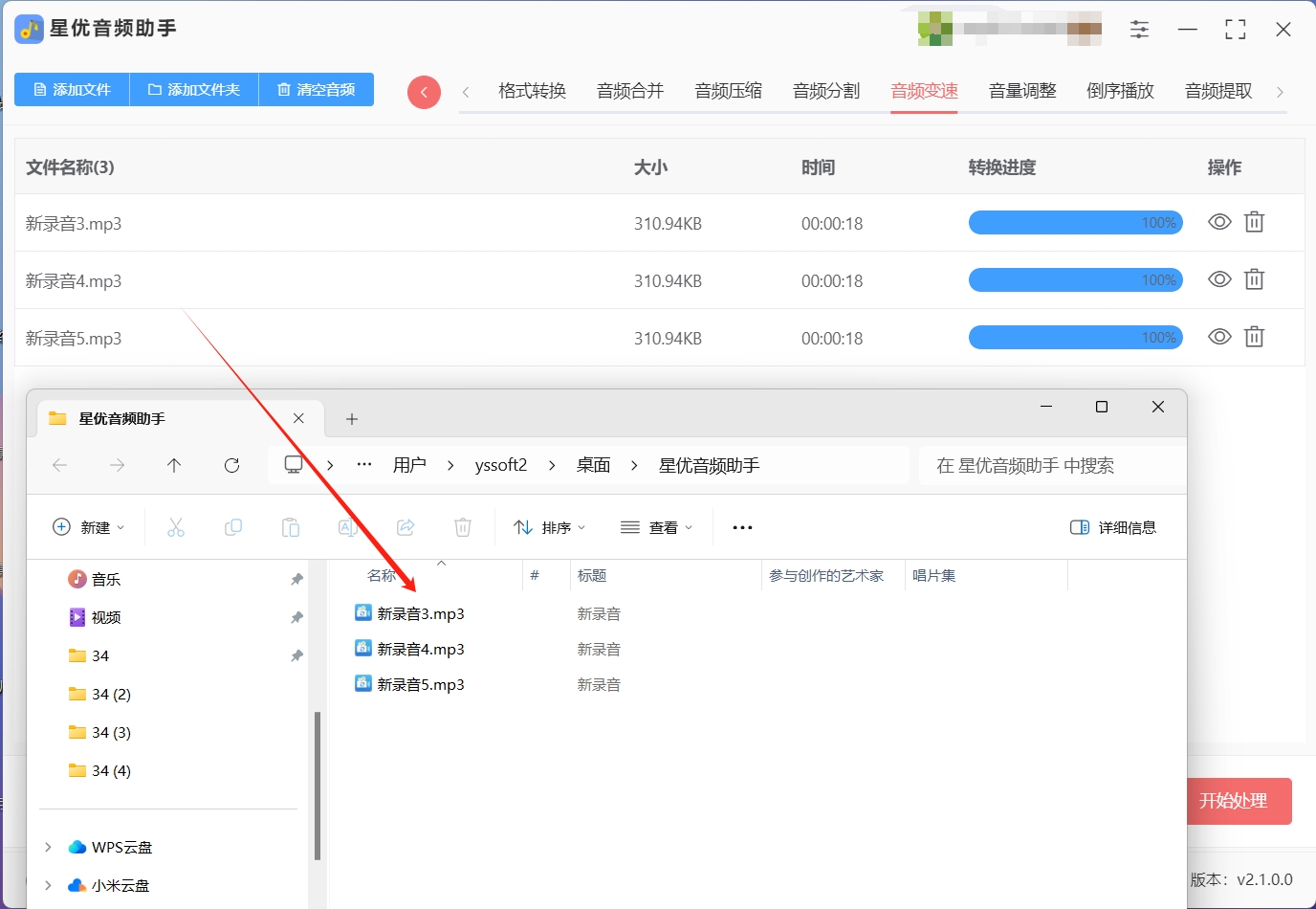Screen dimensions: 1316x909
Task: Click the 开始处理 button
Action: click(x=1239, y=801)
